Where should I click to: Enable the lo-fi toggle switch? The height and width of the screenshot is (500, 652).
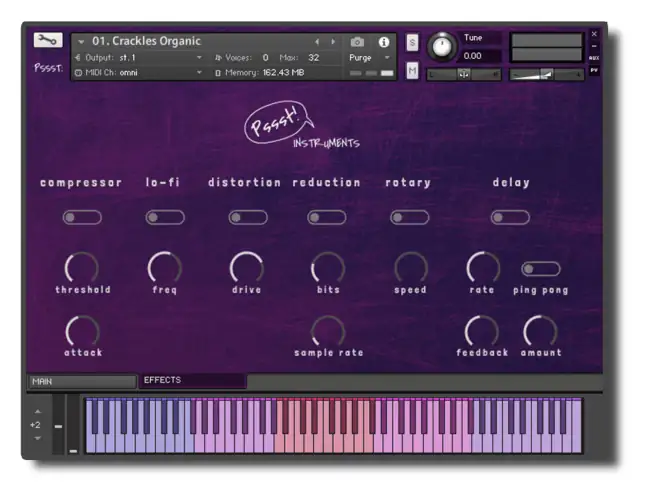coord(165,218)
